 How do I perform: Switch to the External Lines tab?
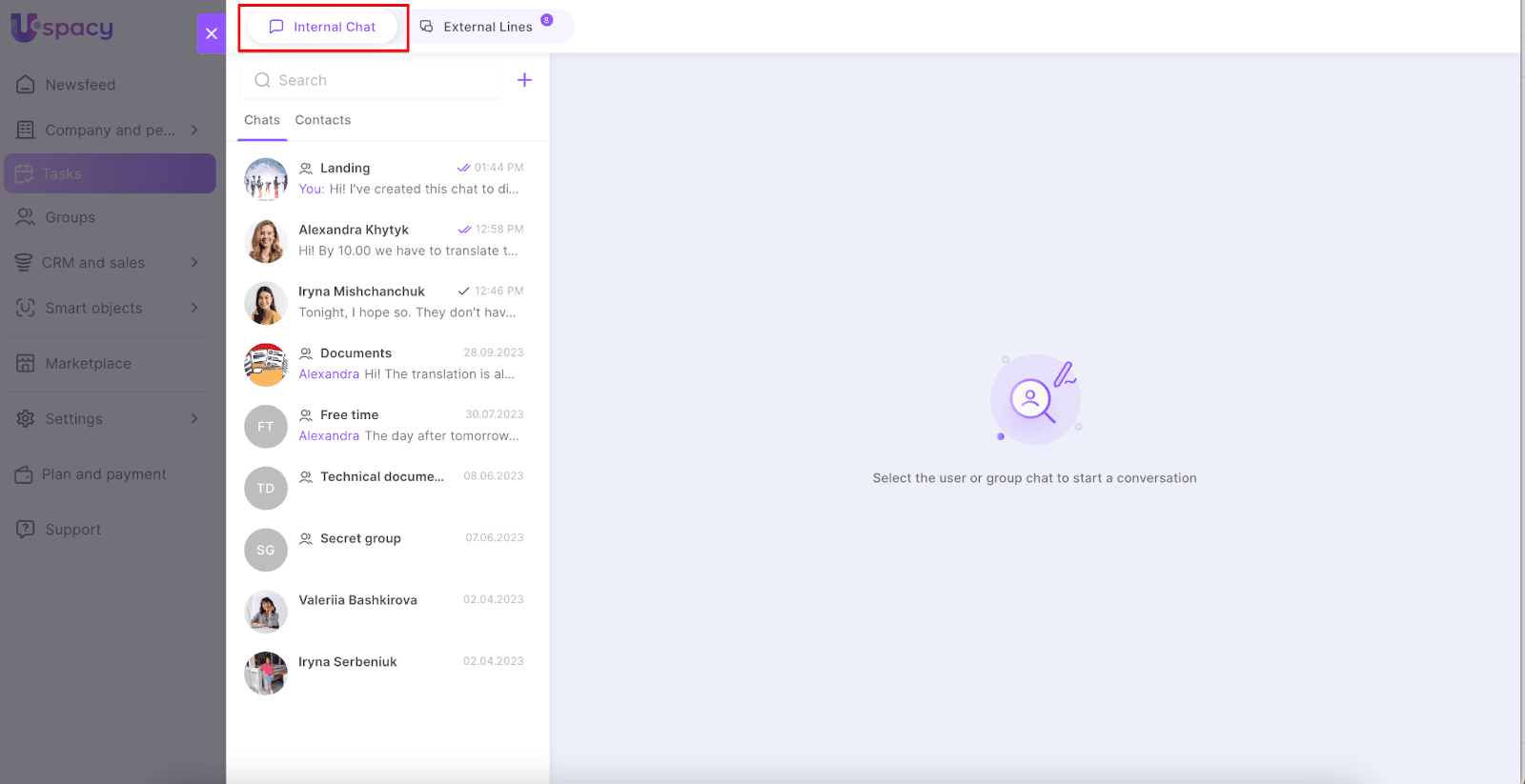487,27
